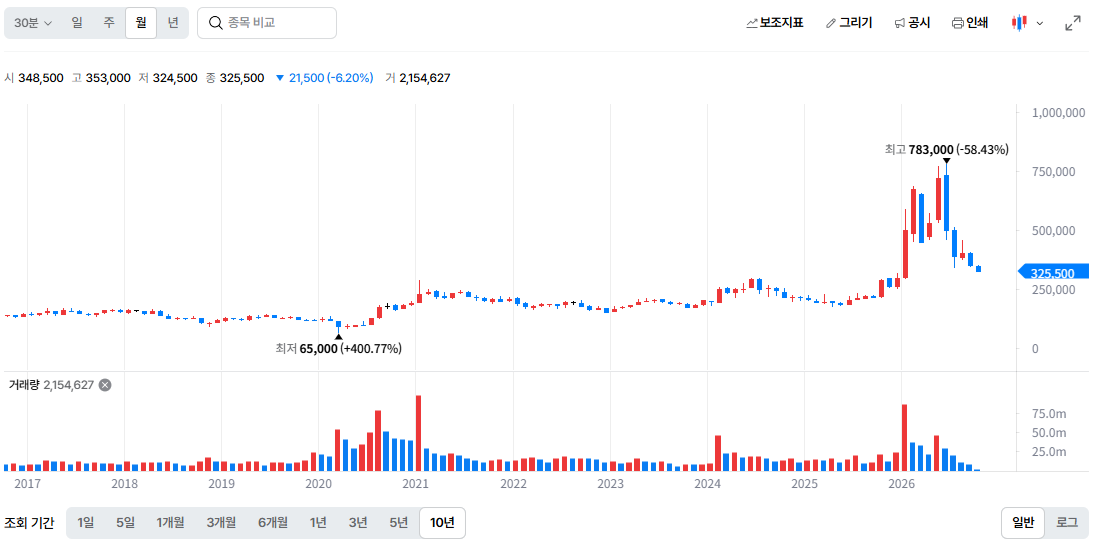Switch chart to 주 (weekly) interval
This screenshot has height=549, width=1097.
(x=109, y=23)
